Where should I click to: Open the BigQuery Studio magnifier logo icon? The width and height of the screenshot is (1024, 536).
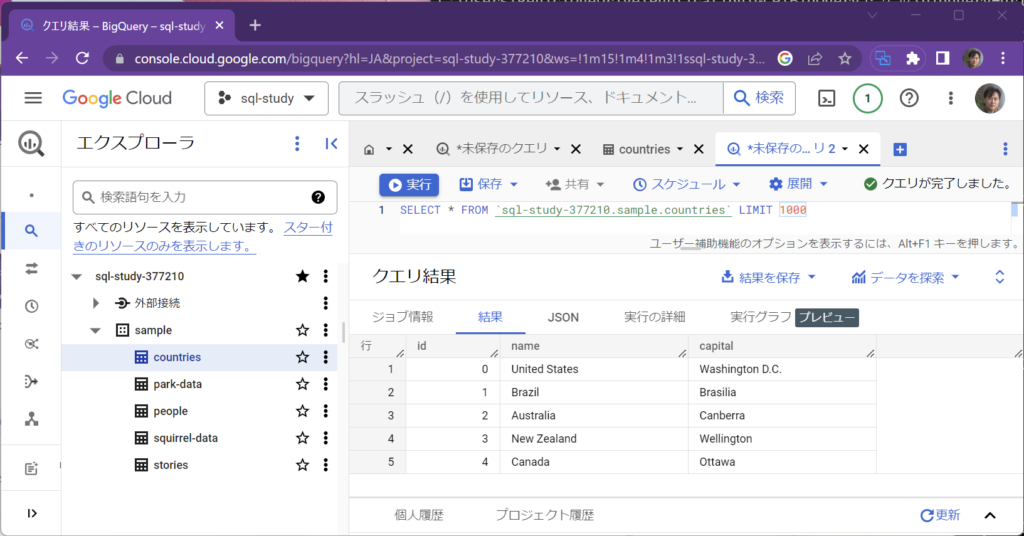point(31,144)
